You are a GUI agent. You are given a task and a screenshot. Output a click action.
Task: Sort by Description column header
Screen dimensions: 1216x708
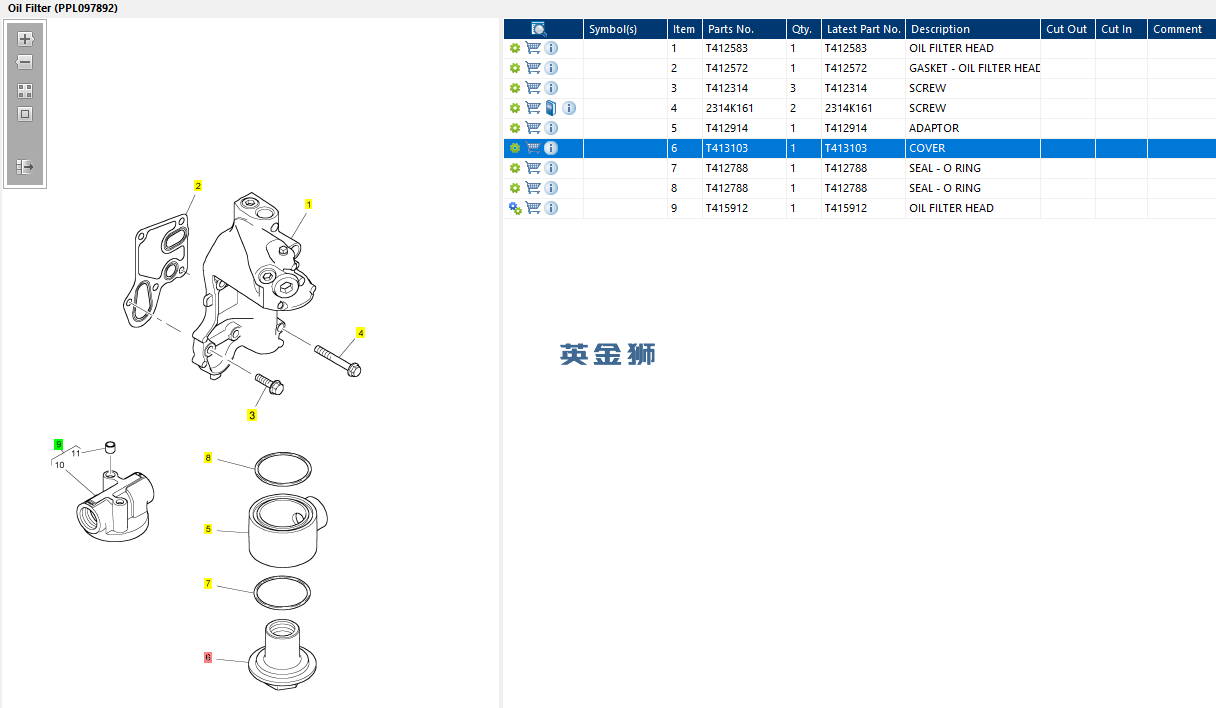click(973, 29)
